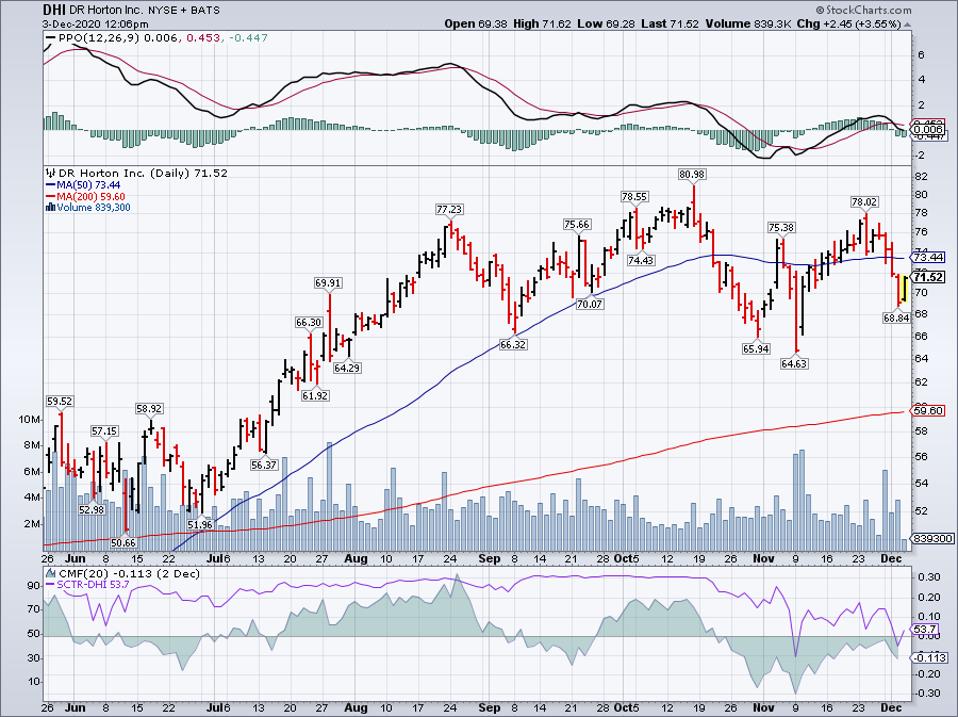Click the volume bars icon in the legend
The height and width of the screenshot is (717, 958).
[51, 208]
